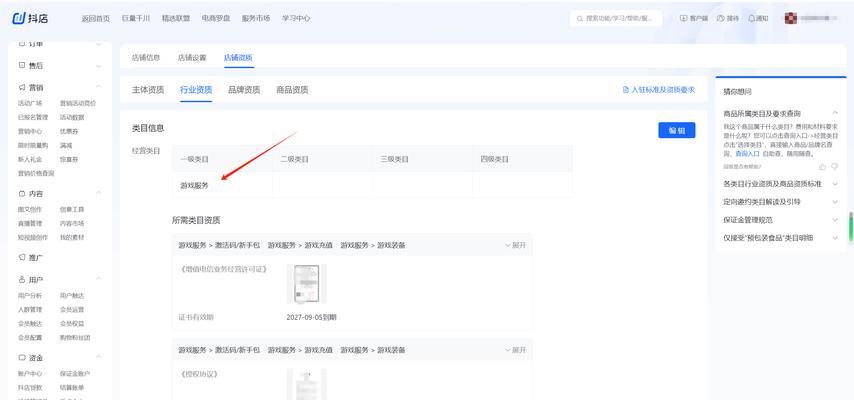The width and height of the screenshot is (854, 400).
Task: Open the user avatar menu
Action: click(x=791, y=19)
